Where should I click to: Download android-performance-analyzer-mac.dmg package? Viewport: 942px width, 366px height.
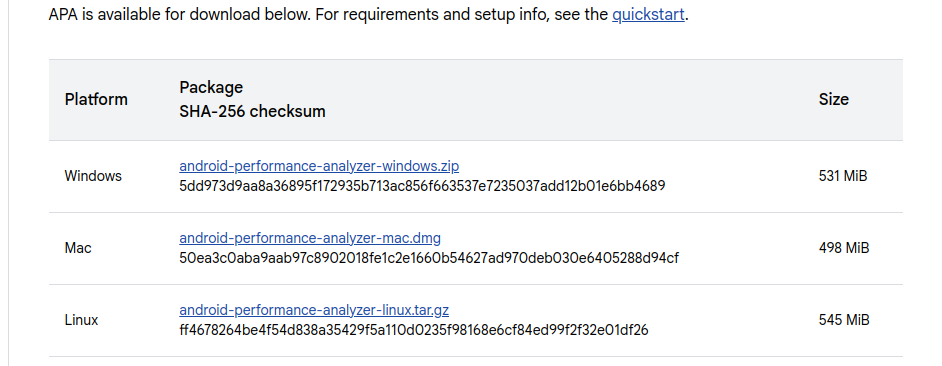(x=310, y=238)
